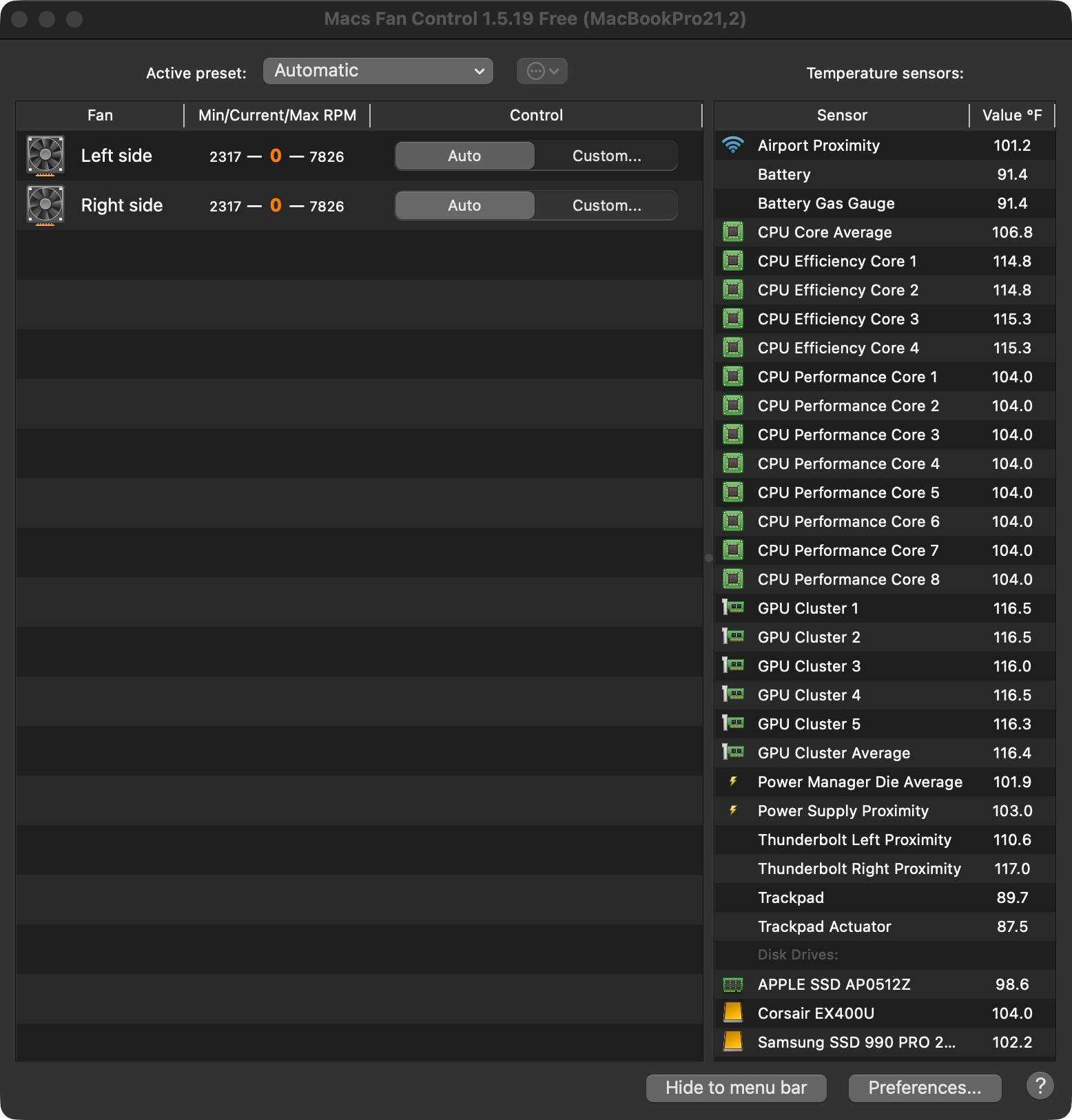
Task: Set Right side fan to Auto
Action: [x=464, y=205]
